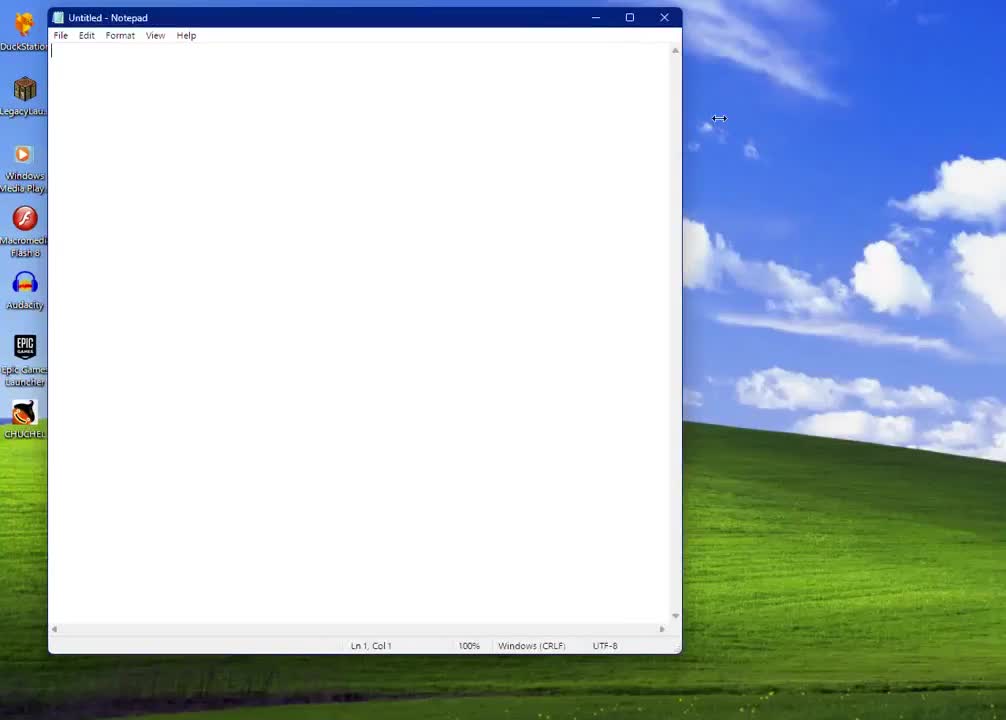Open the View menu
The width and height of the screenshot is (1006, 720).
click(155, 36)
